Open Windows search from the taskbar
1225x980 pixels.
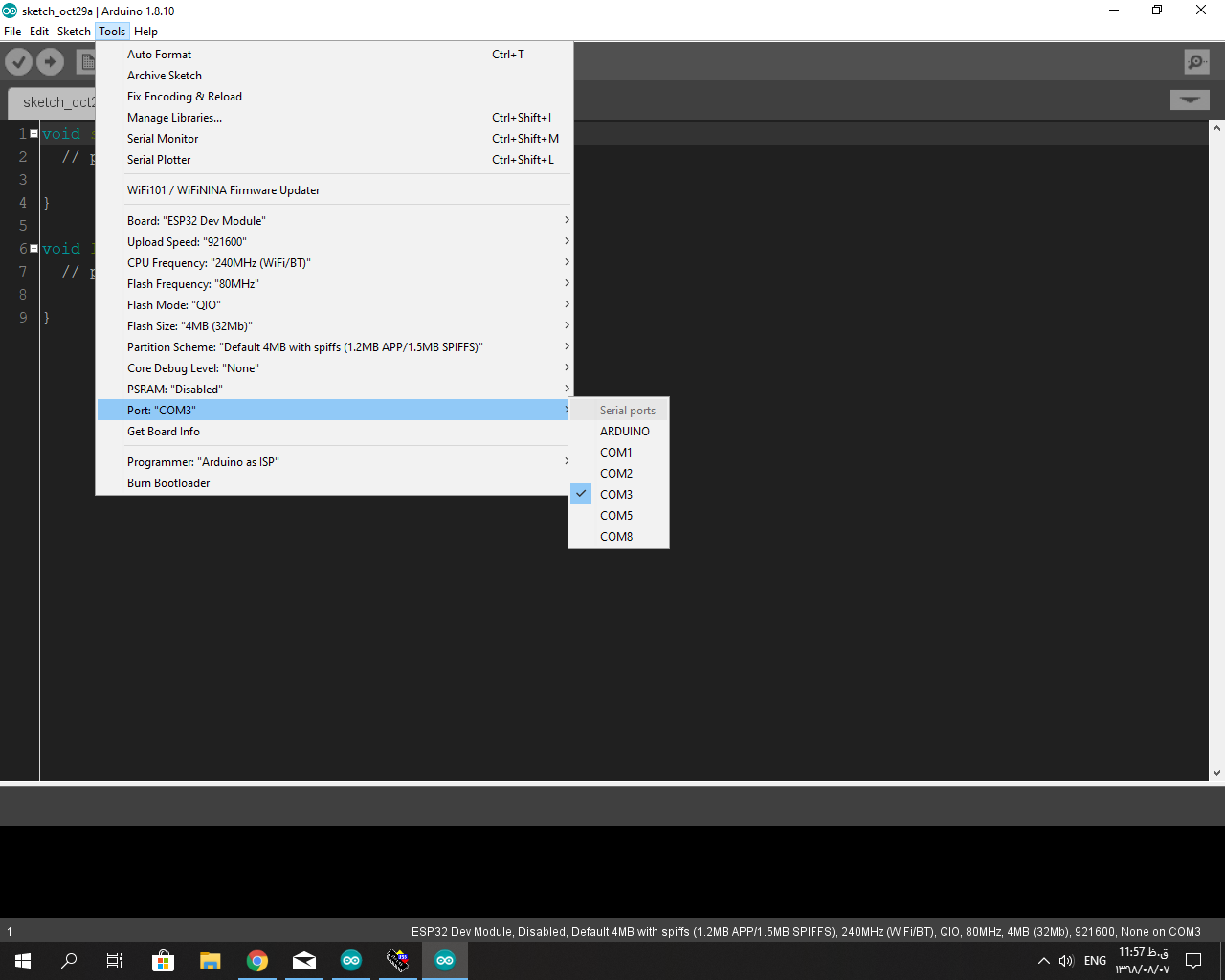click(x=69, y=961)
